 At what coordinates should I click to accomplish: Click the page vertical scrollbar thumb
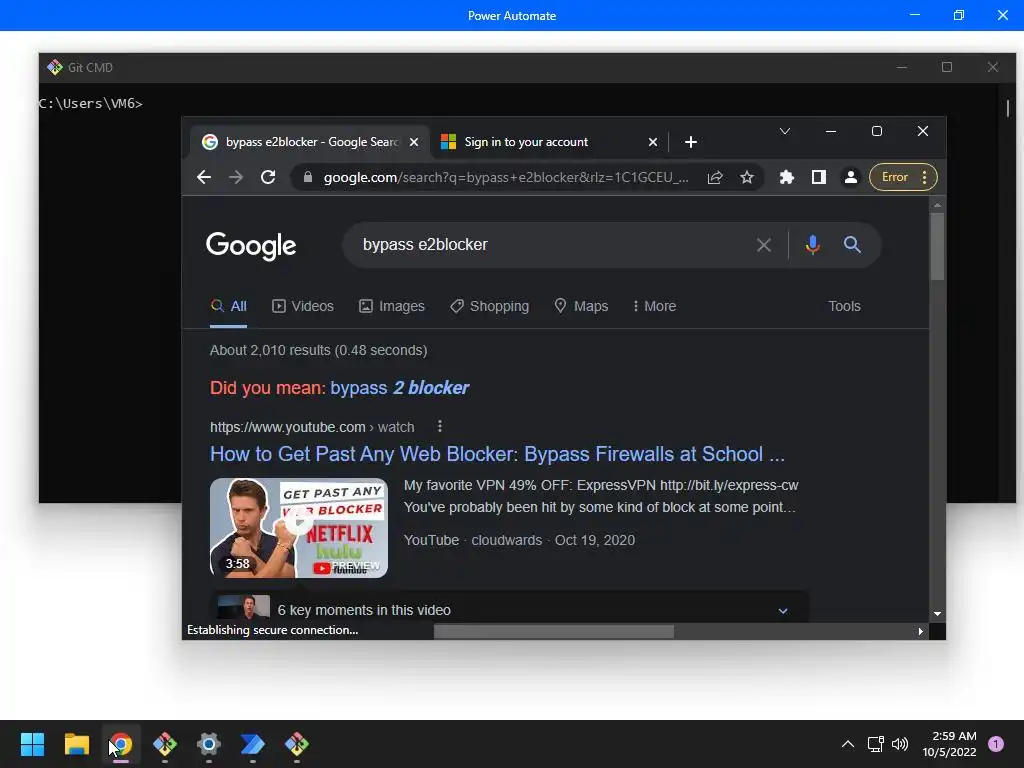tap(937, 246)
